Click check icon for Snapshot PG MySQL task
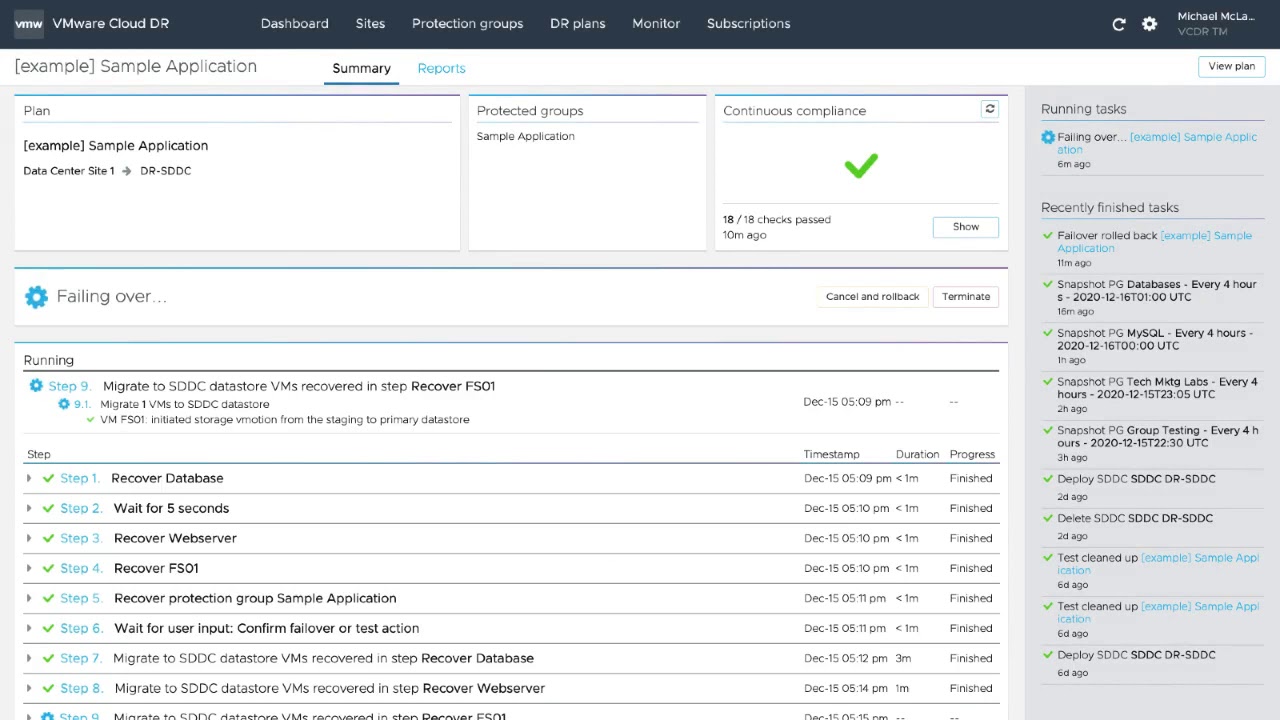This screenshot has width=1280, height=720. click(x=1048, y=333)
